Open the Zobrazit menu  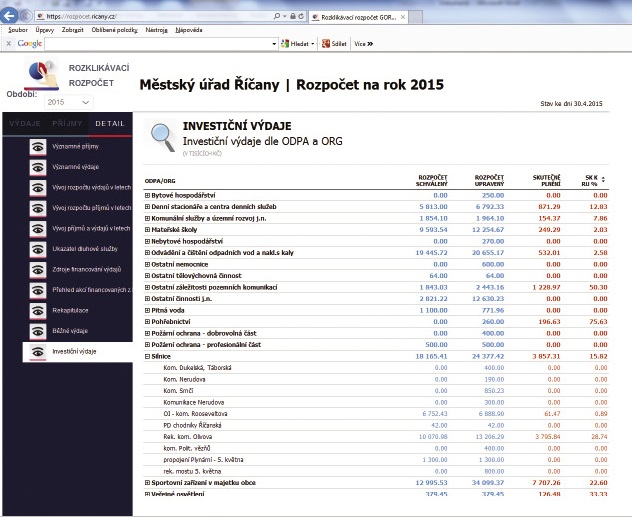click(73, 30)
